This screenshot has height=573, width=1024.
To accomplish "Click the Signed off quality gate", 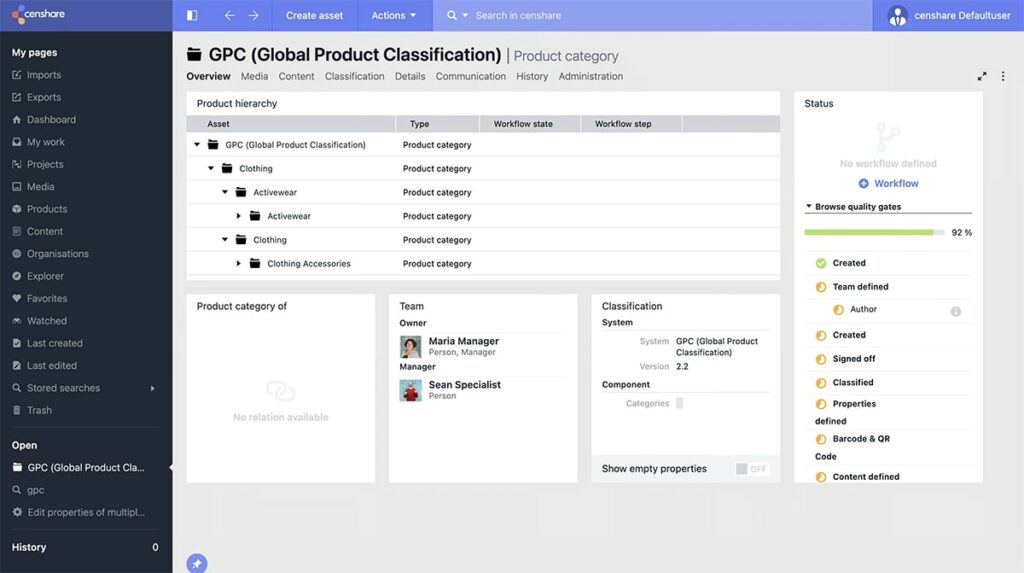I will 854,359.
